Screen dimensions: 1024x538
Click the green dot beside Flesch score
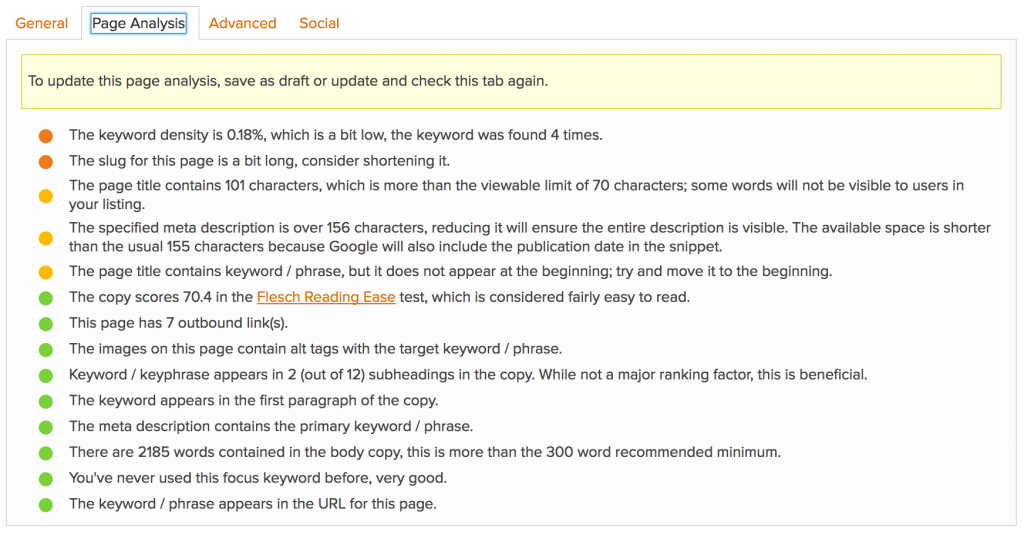pyautogui.click(x=46, y=298)
